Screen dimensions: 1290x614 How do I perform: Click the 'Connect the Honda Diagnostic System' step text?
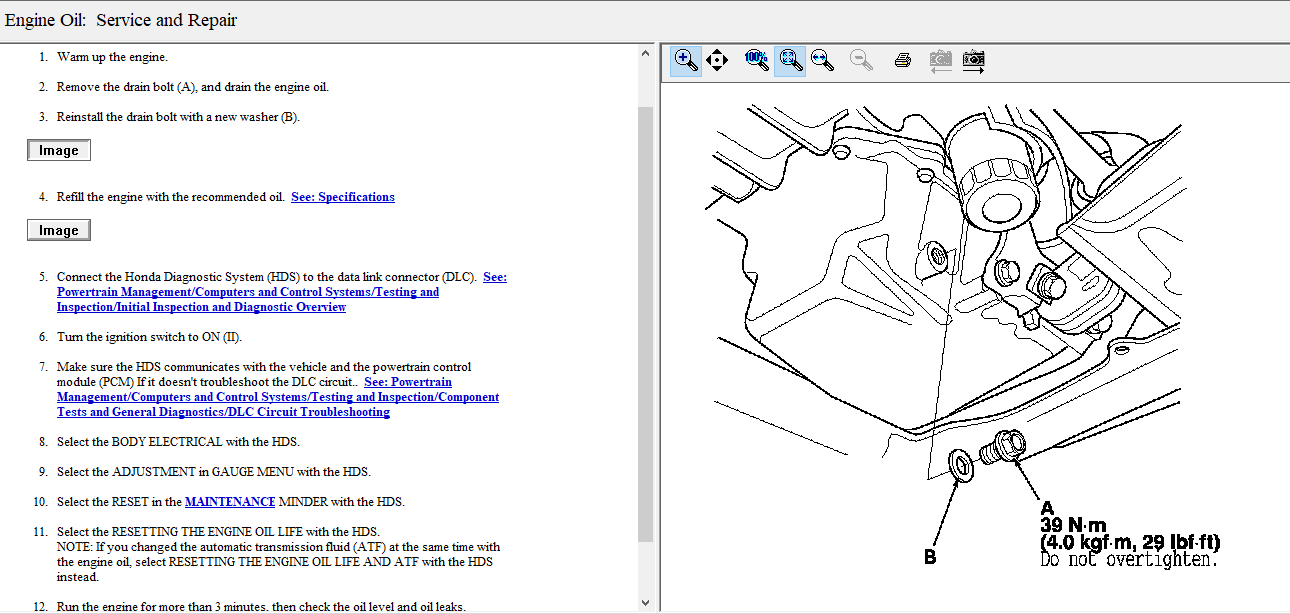coord(267,277)
